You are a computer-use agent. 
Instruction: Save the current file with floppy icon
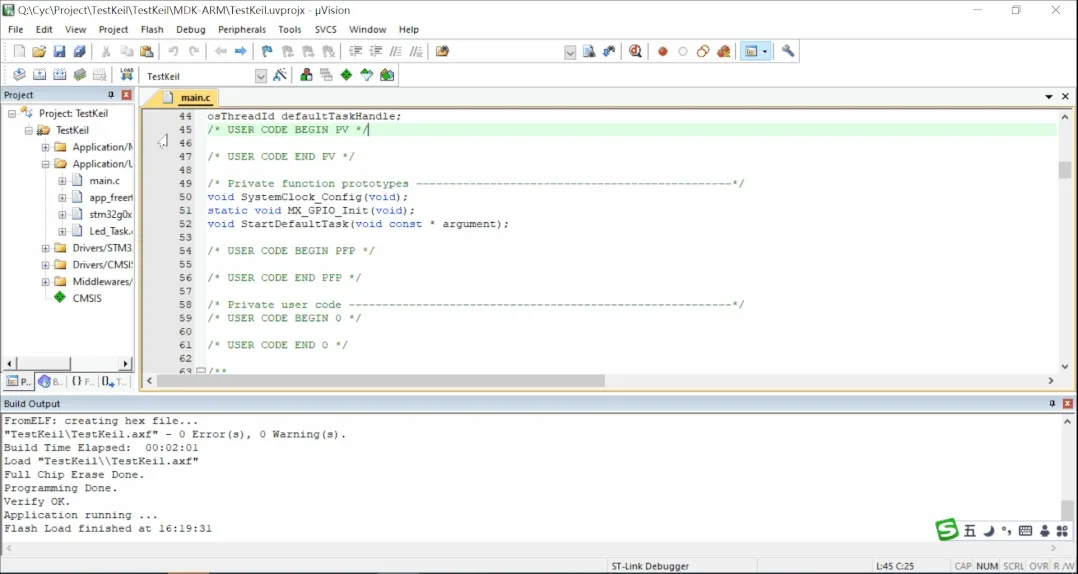tap(59, 52)
